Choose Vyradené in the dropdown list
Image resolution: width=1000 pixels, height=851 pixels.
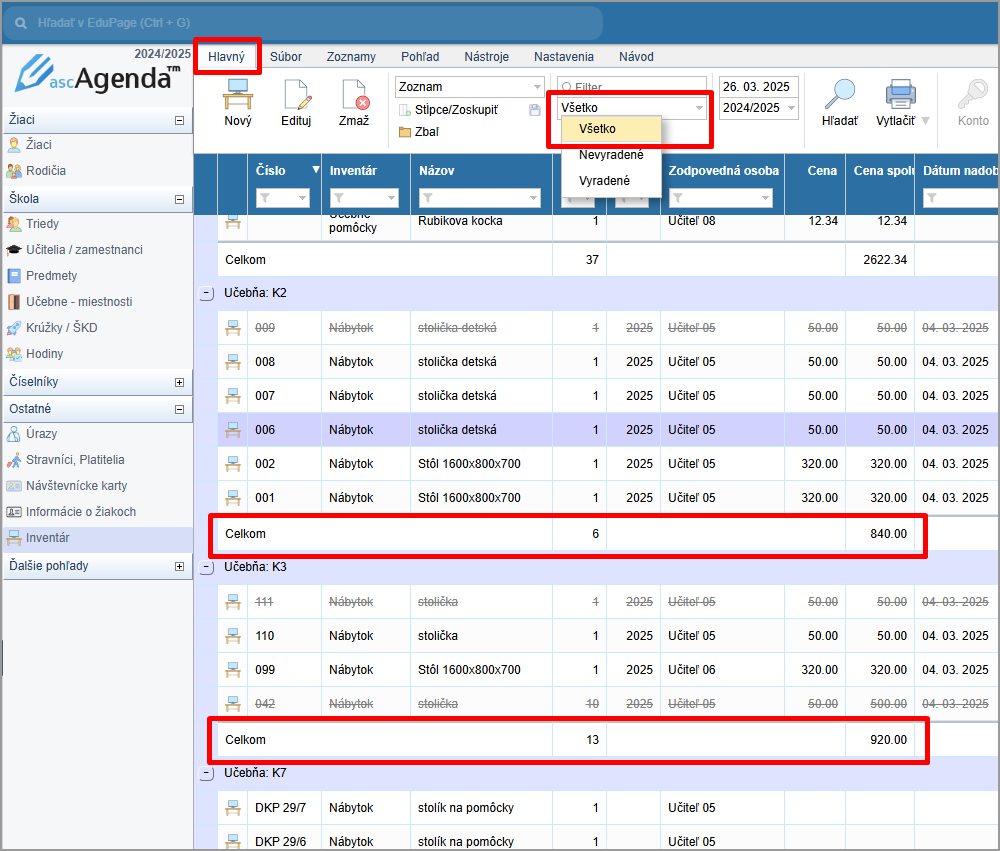(x=604, y=181)
